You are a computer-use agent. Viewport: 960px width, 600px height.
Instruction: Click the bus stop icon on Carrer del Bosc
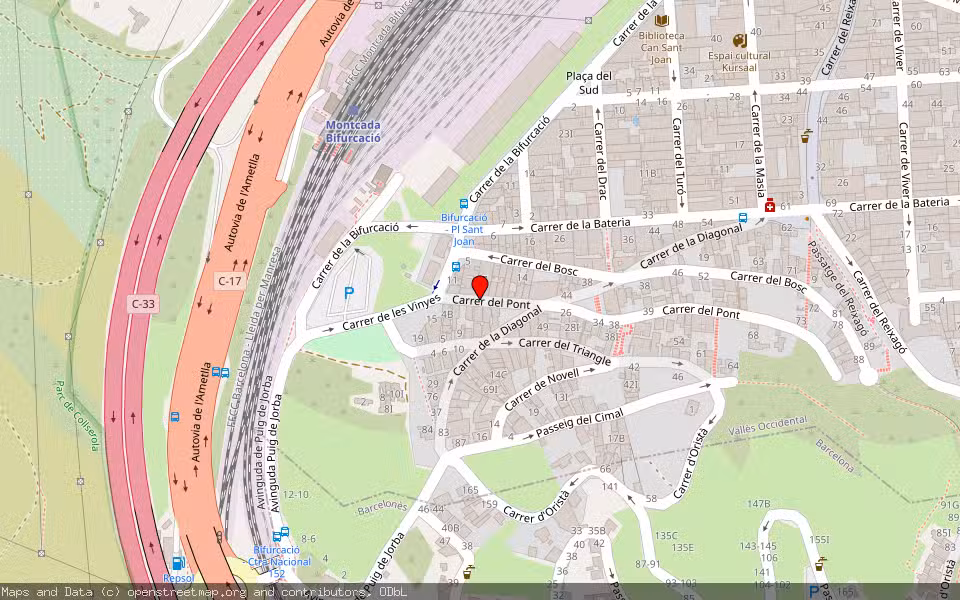pos(456,266)
